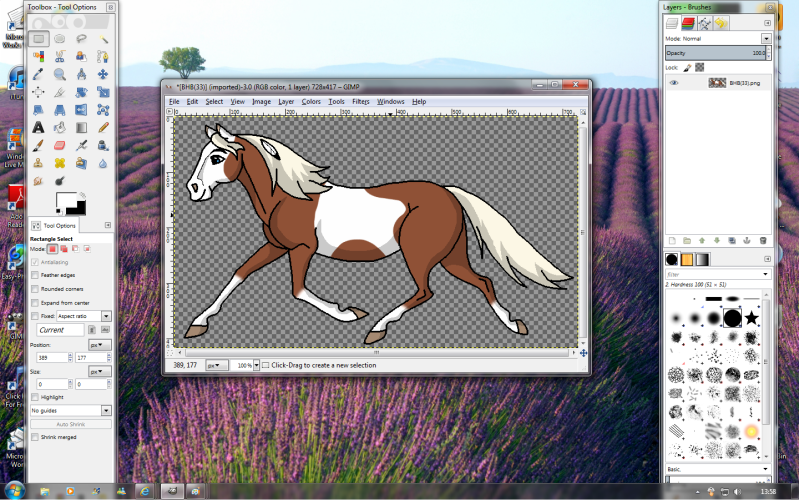Select the Free Select lasso tool
This screenshot has height=504, width=799.
coord(81,39)
